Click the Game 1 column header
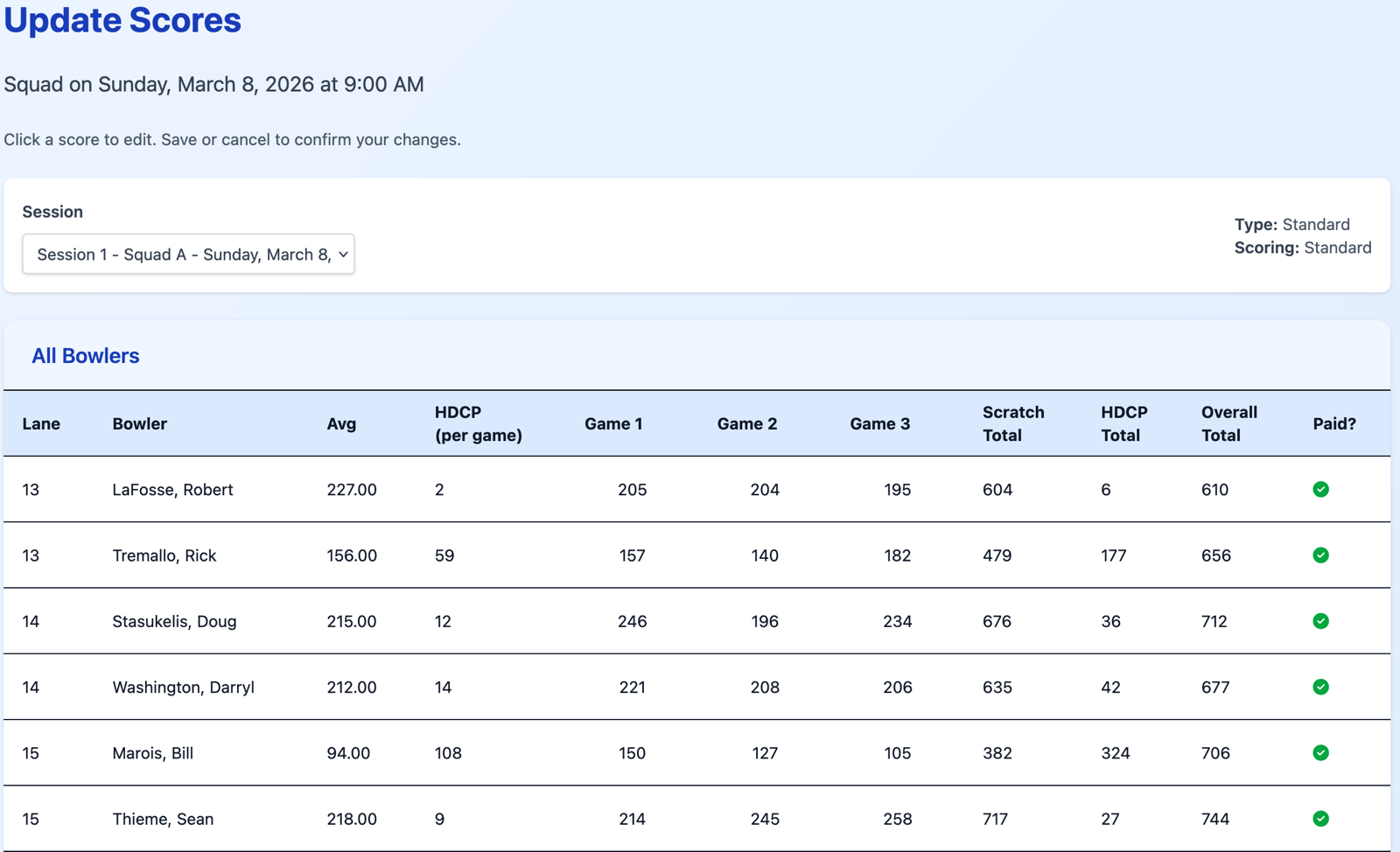 point(613,423)
